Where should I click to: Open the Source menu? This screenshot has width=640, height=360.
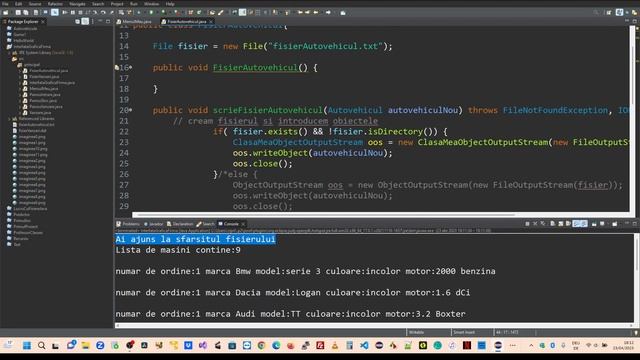click(x=35, y=4)
